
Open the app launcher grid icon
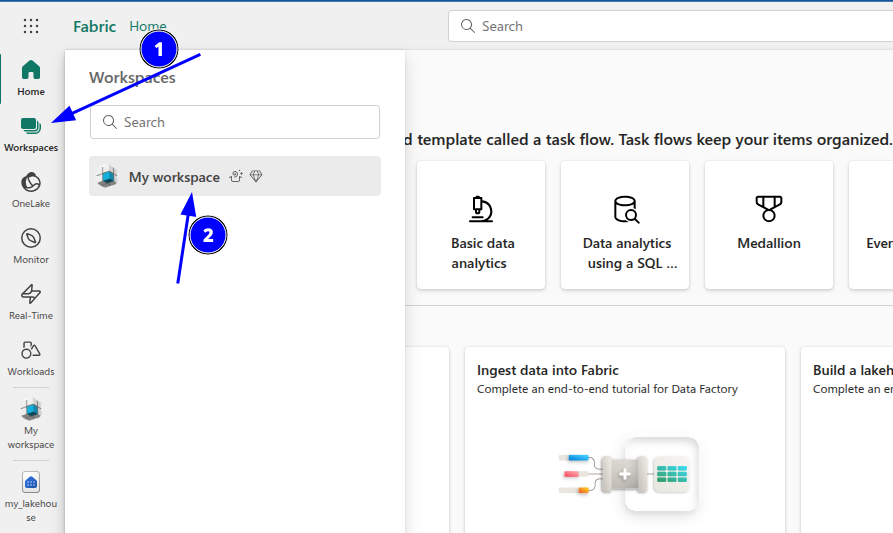point(31,26)
